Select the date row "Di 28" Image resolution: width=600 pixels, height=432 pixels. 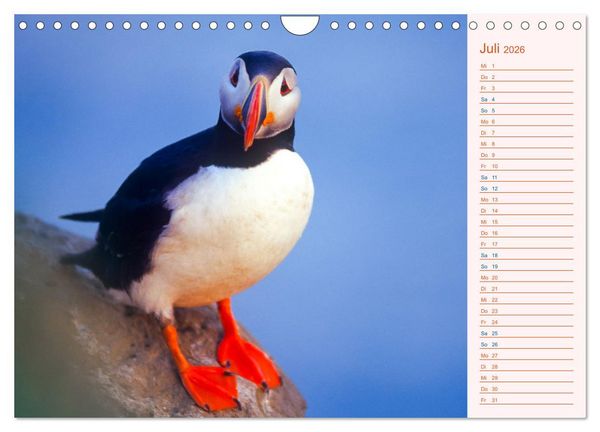click(527, 366)
